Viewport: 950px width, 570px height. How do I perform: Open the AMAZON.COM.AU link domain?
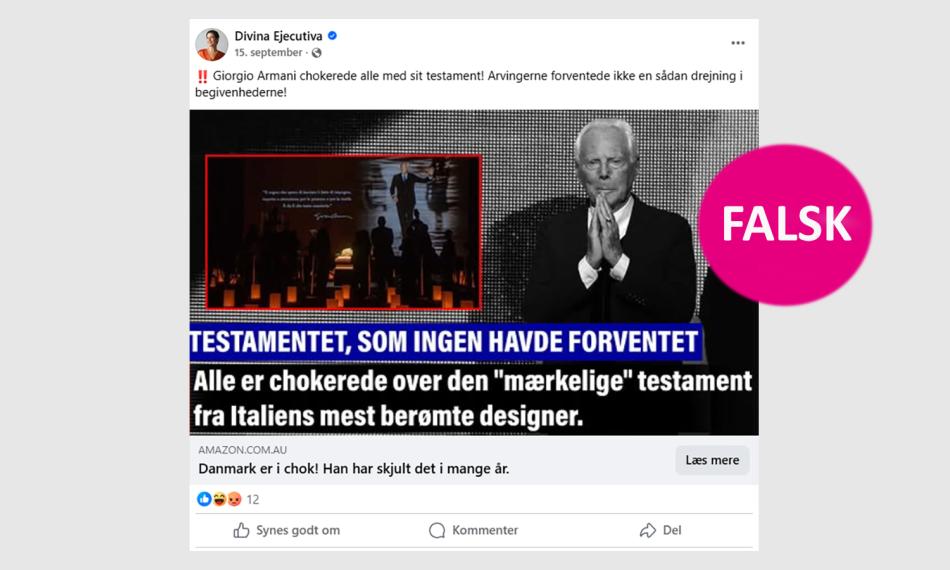click(x=242, y=450)
